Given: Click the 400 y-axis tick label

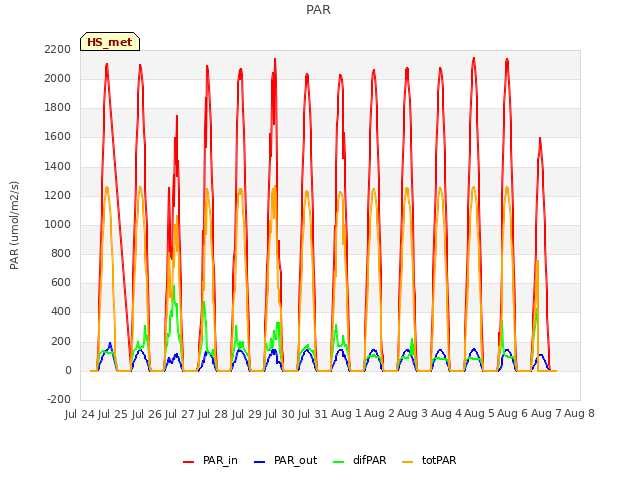Looking at the screenshot, I should click(61, 312).
